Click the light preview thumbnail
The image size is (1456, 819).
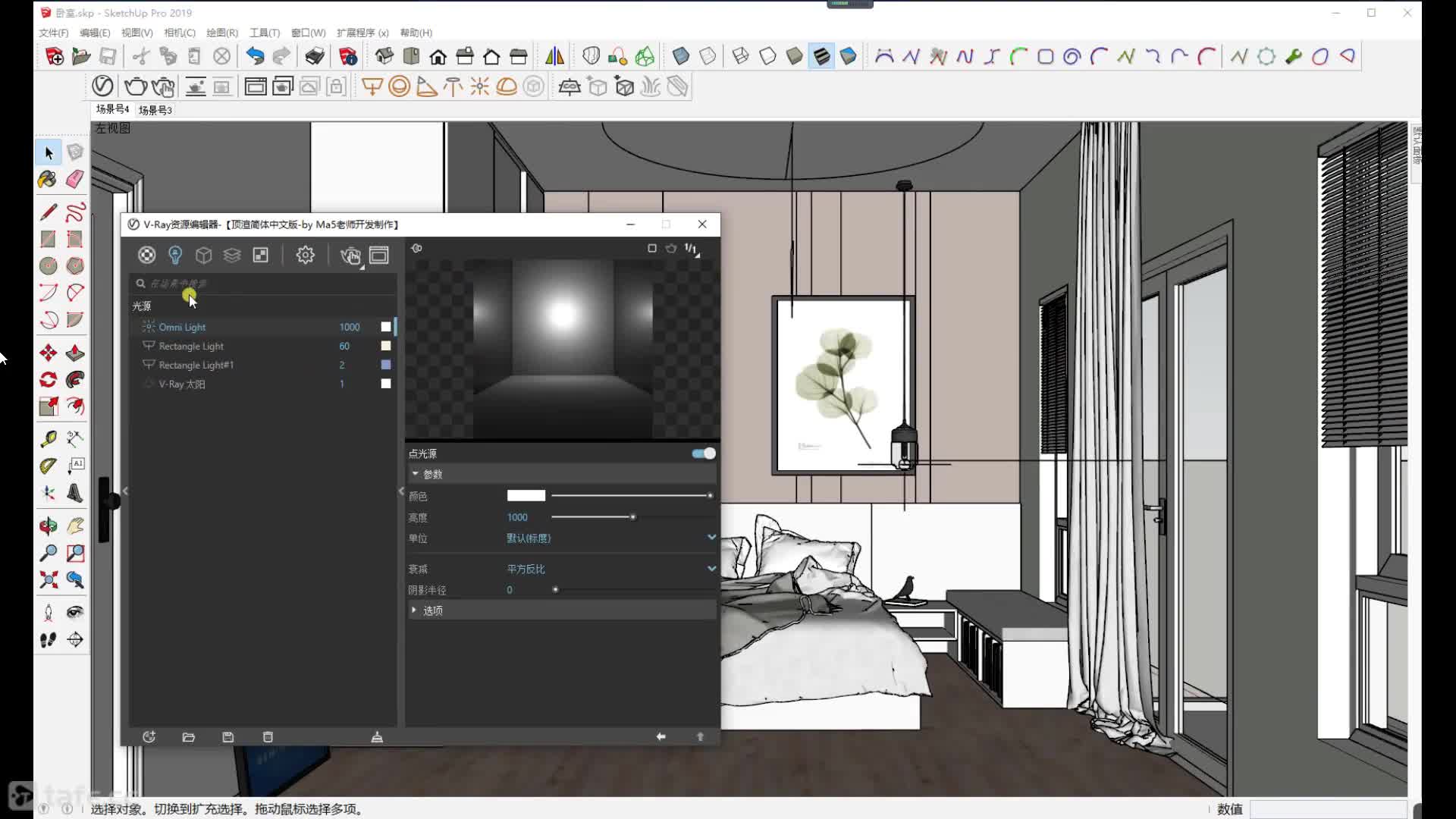(563, 349)
